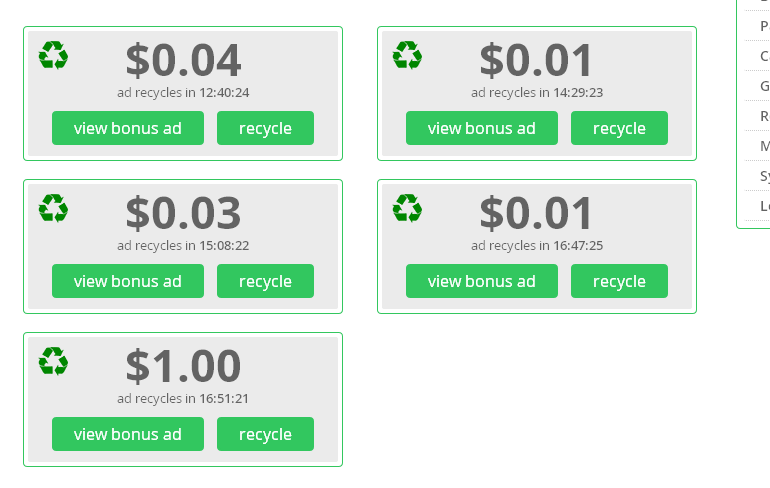
Task: View bonus ad on the 14:29:23 card
Action: pos(482,128)
